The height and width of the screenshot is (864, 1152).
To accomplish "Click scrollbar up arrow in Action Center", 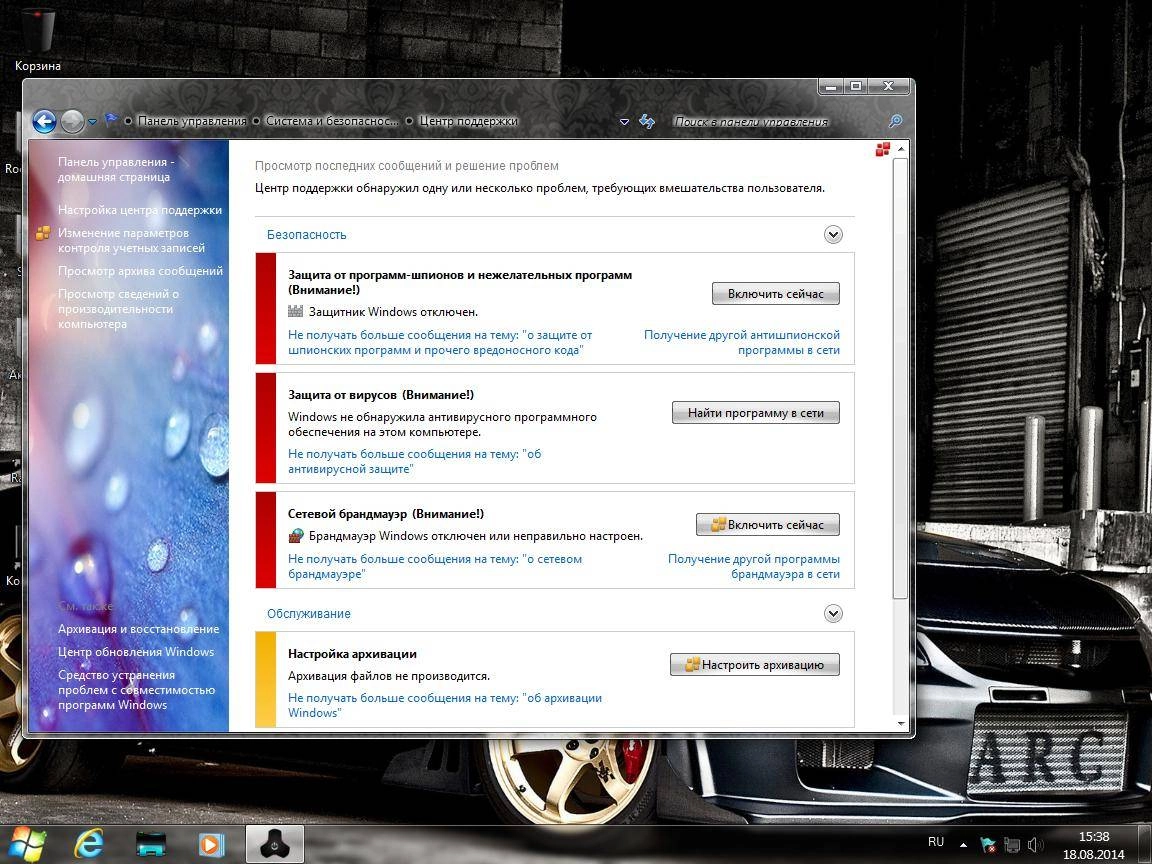I will pos(901,149).
